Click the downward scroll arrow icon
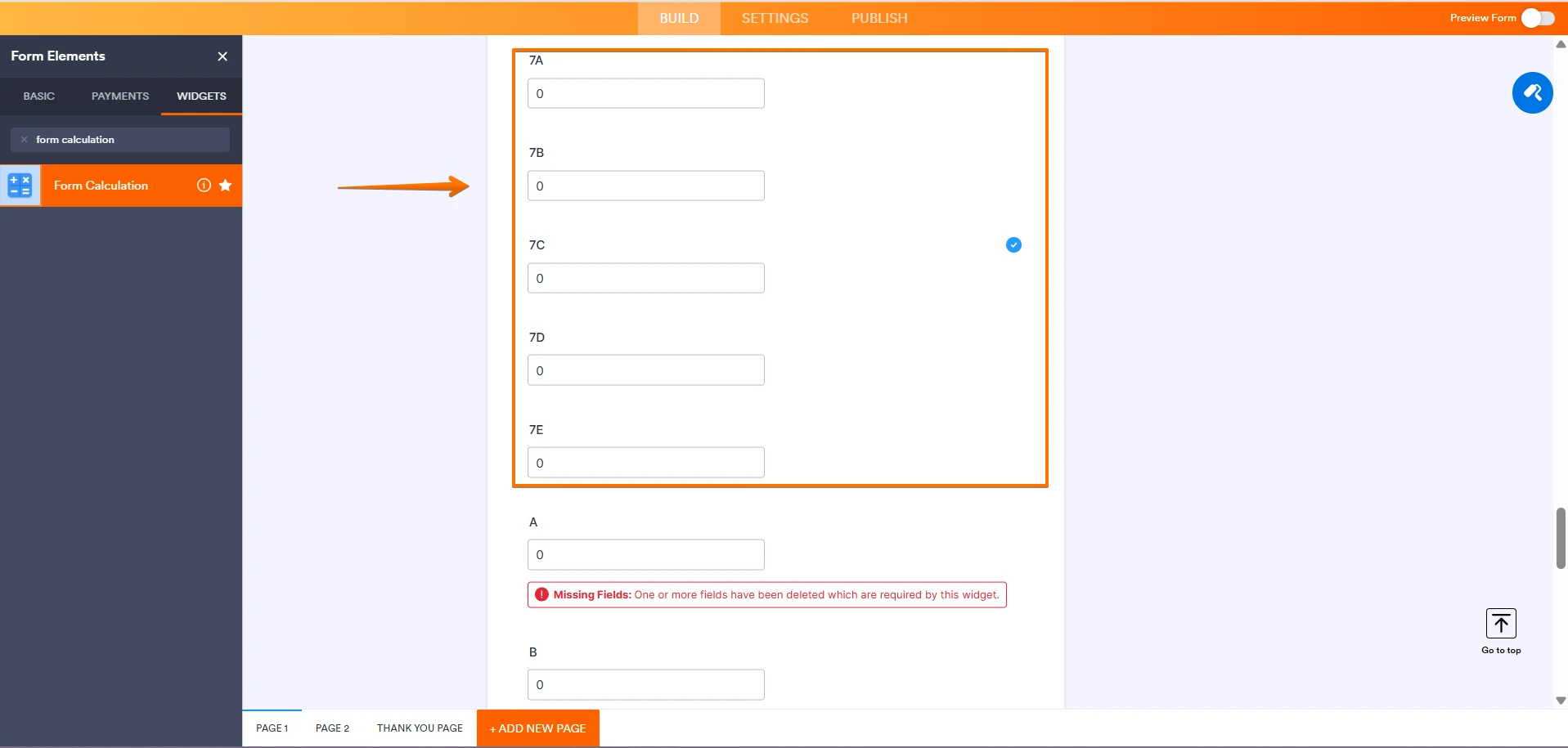This screenshot has height=748, width=1568. (1561, 701)
